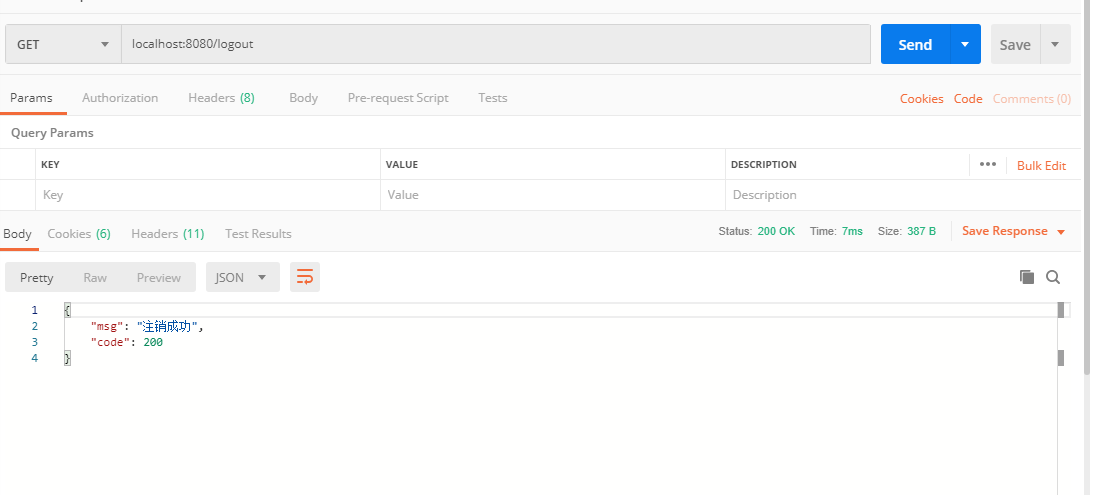Expand the Send button dropdown arrow
The width and height of the screenshot is (1093, 495).
pyautogui.click(x=965, y=44)
